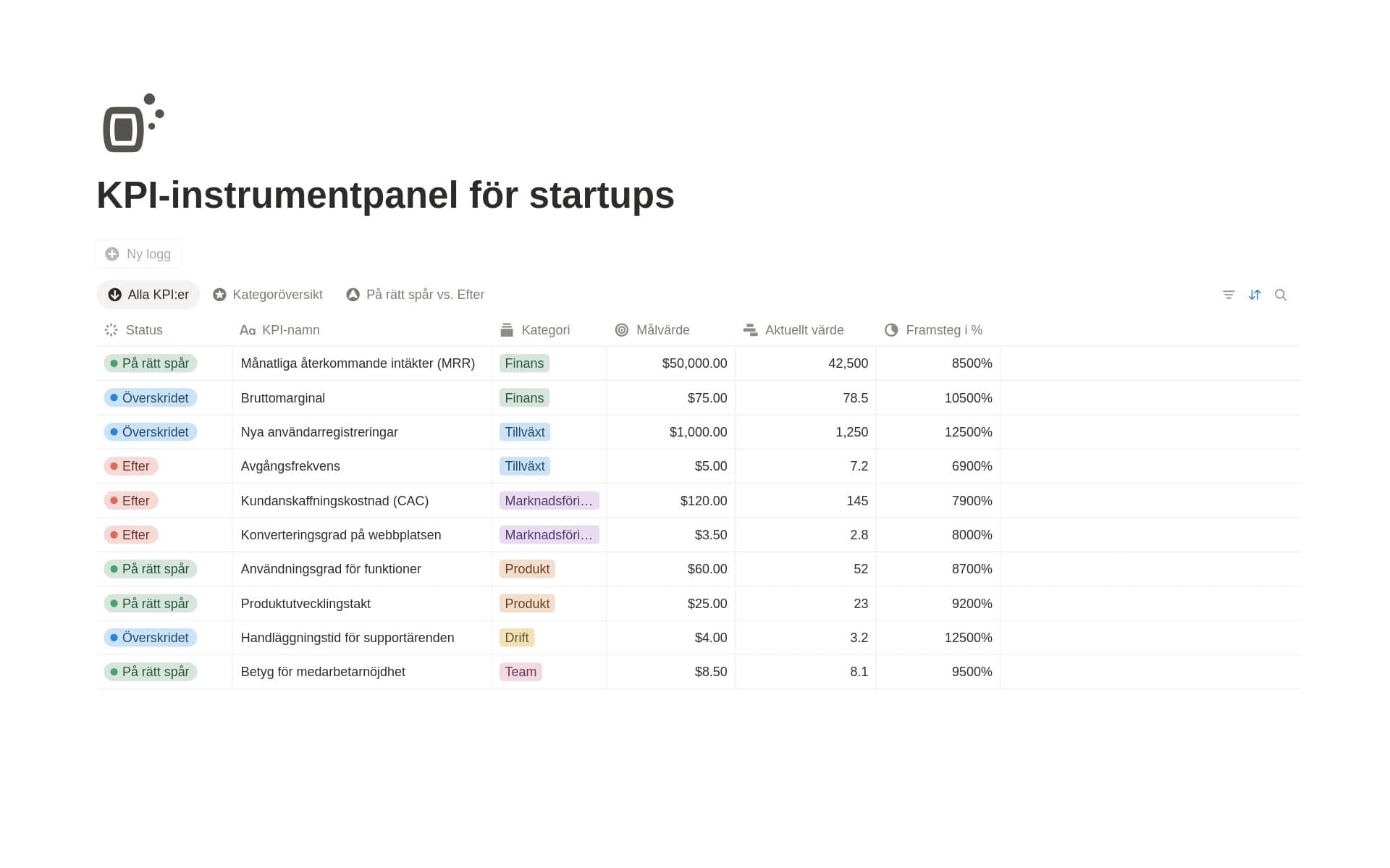Click the Kategori column stack icon

coord(507,330)
